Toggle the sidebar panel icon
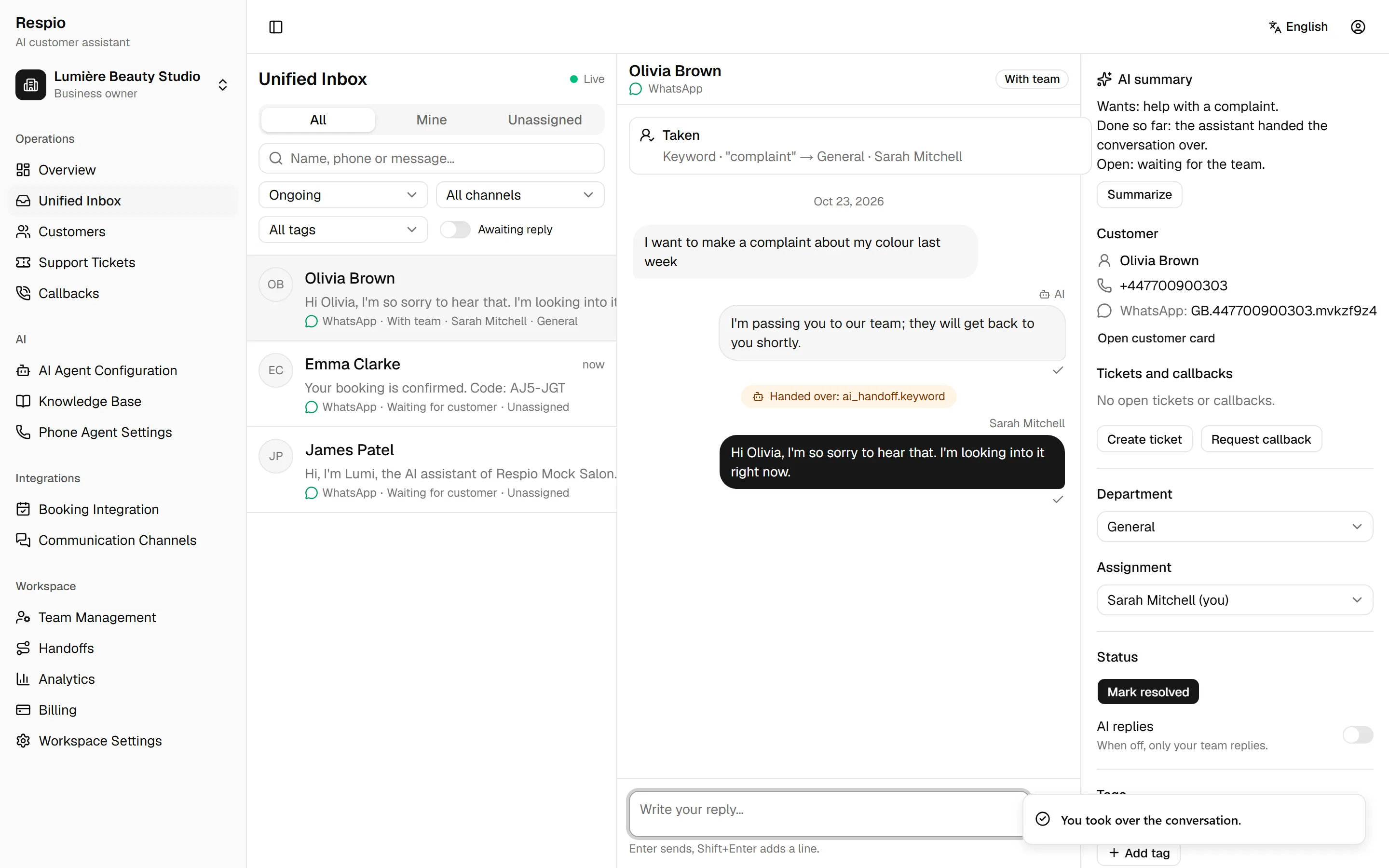Image resolution: width=1389 pixels, height=868 pixels. [275, 27]
